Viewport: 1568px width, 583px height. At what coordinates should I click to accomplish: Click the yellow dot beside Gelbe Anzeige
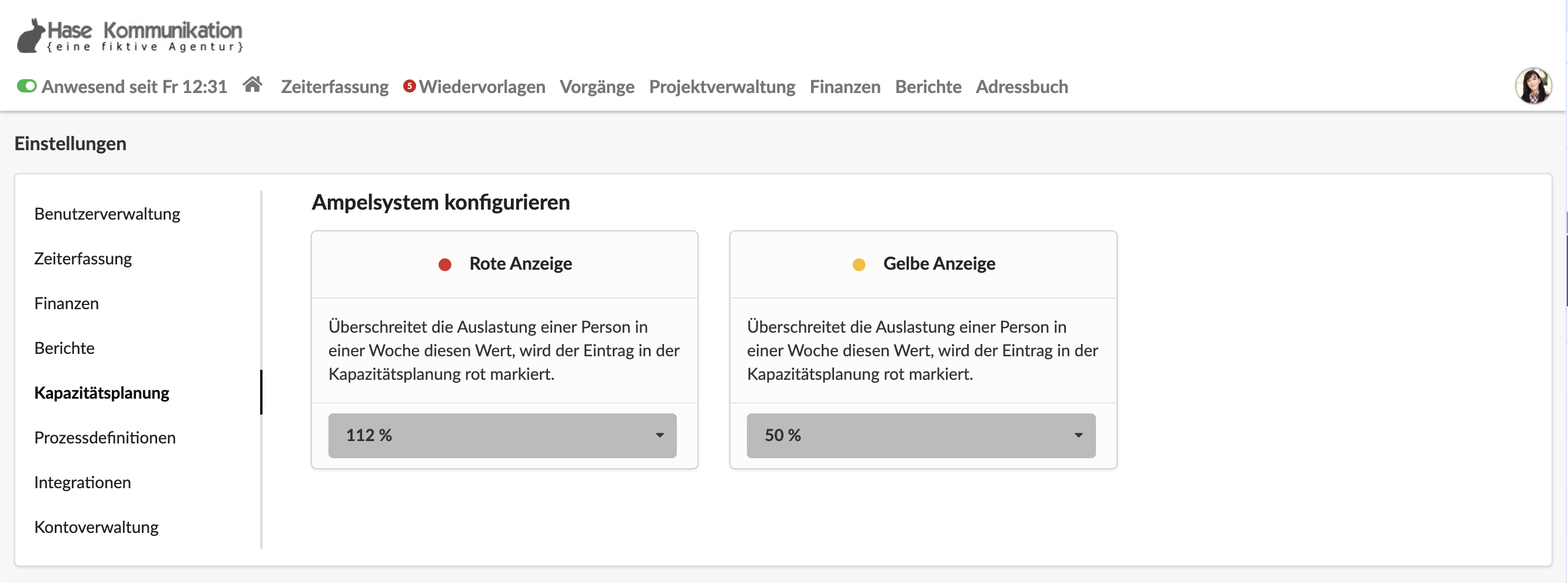(x=858, y=264)
